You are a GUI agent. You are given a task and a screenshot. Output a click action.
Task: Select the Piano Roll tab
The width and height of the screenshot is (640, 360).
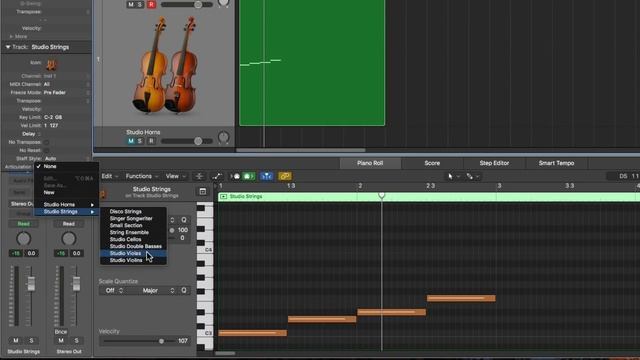pyautogui.click(x=370, y=163)
